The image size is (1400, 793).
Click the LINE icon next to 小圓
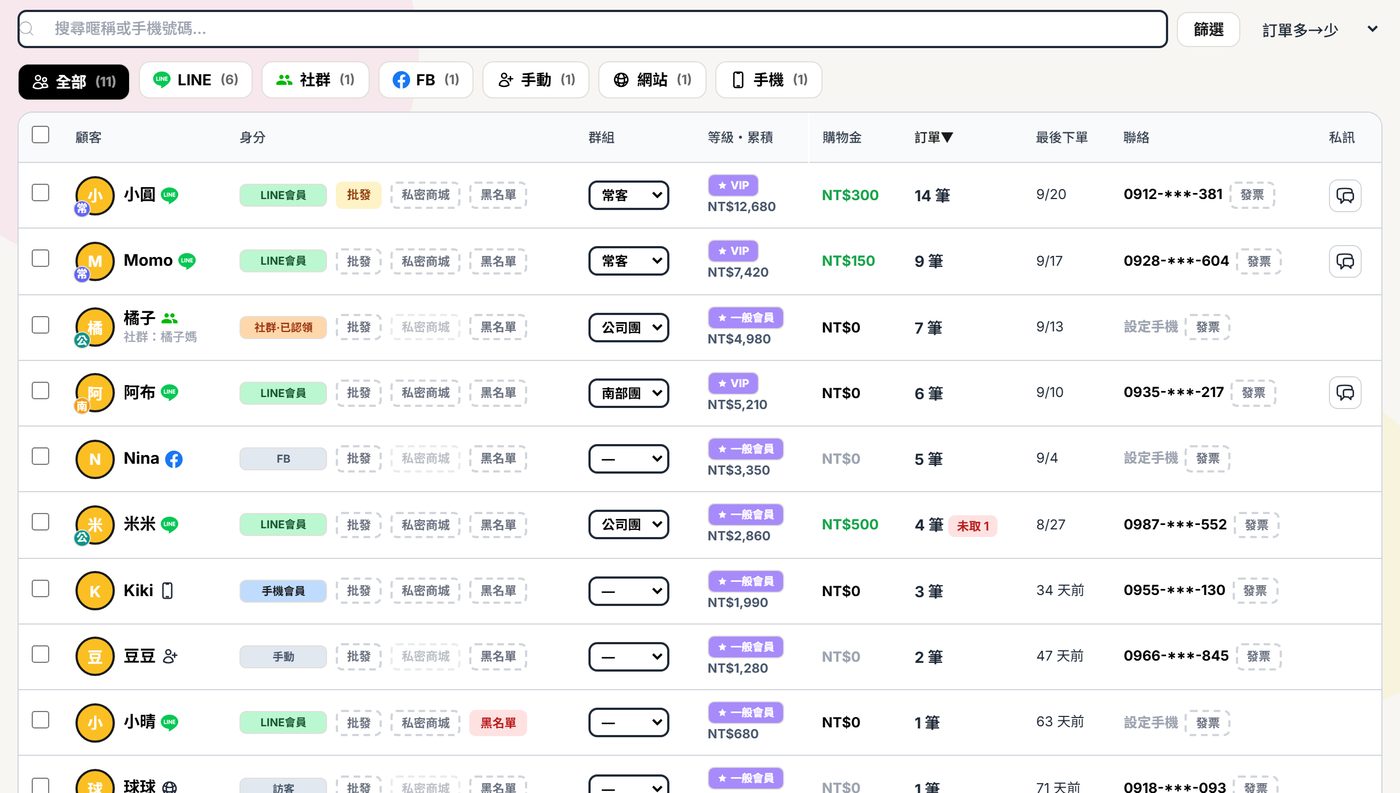(170, 195)
